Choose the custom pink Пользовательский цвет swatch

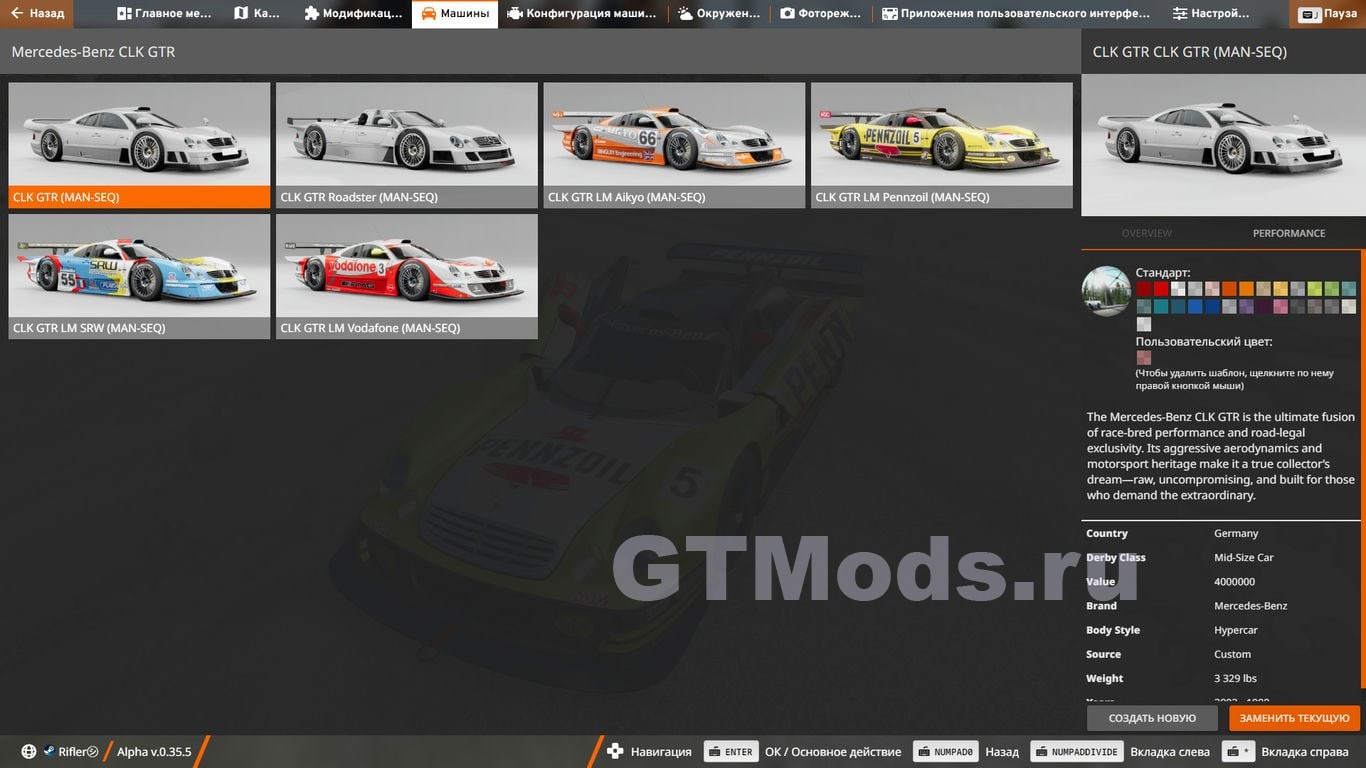click(x=1144, y=357)
